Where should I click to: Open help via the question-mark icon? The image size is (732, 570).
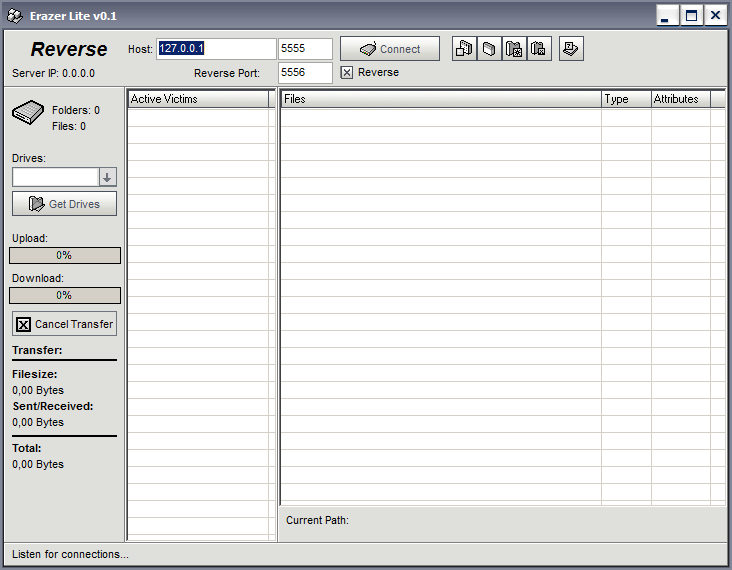pyautogui.click(x=571, y=49)
